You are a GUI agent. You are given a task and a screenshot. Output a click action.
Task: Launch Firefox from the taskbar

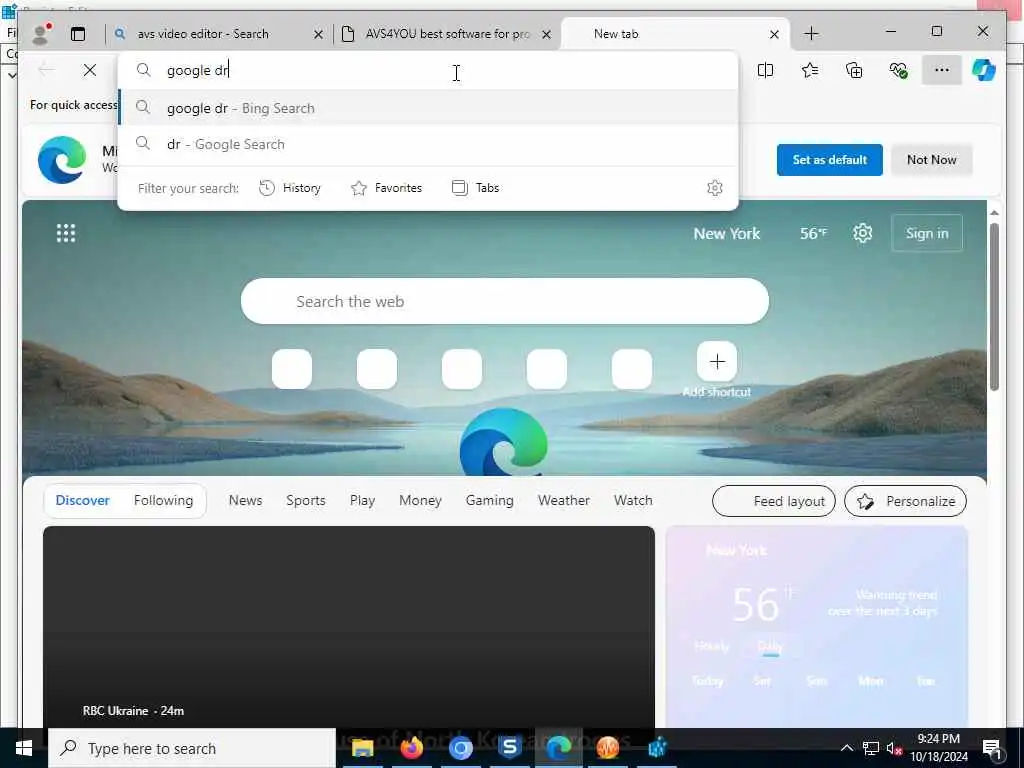[x=411, y=748]
